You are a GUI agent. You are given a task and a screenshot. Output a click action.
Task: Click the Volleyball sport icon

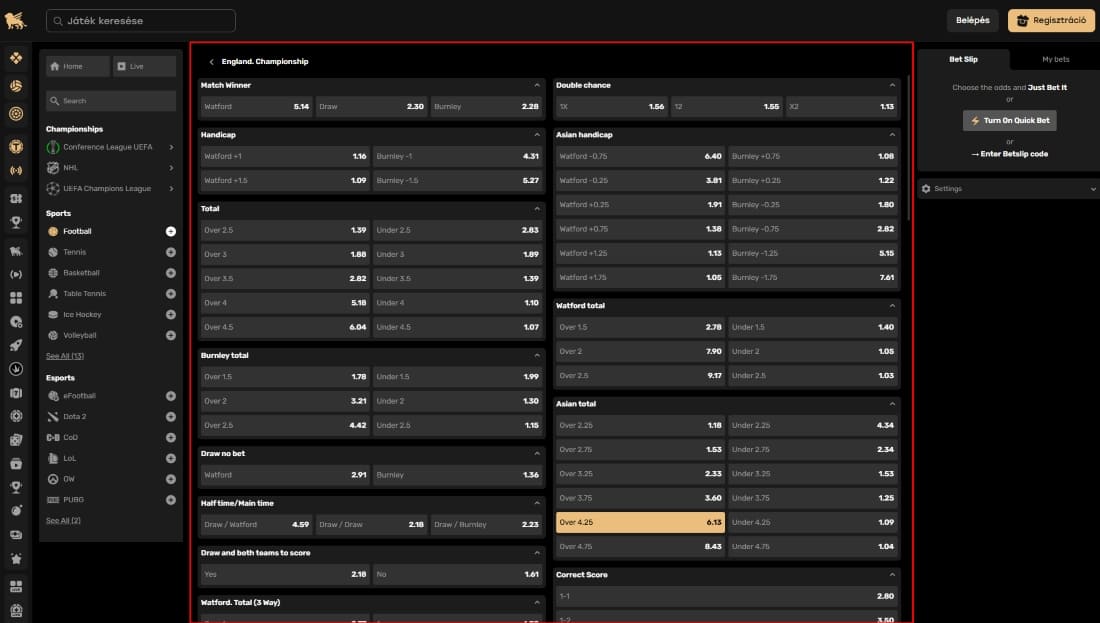point(53,335)
